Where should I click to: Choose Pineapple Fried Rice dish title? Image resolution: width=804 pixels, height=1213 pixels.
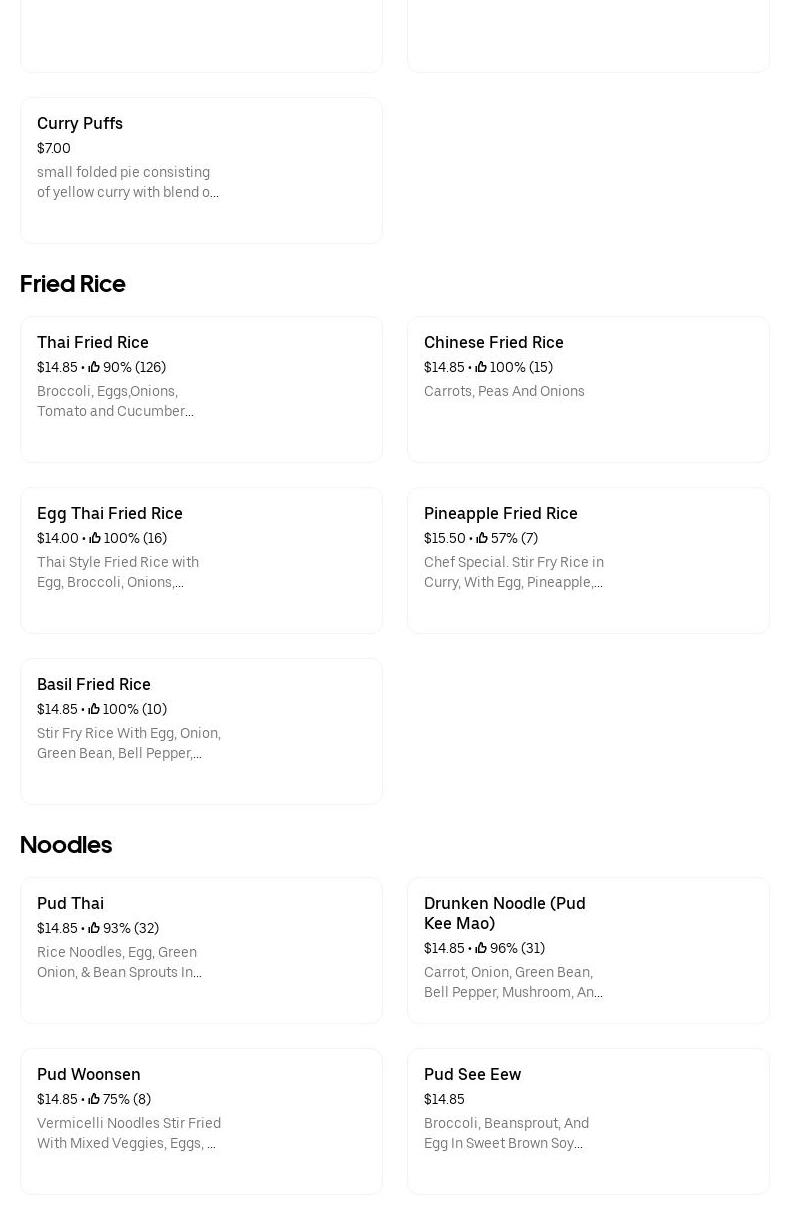point(501,513)
